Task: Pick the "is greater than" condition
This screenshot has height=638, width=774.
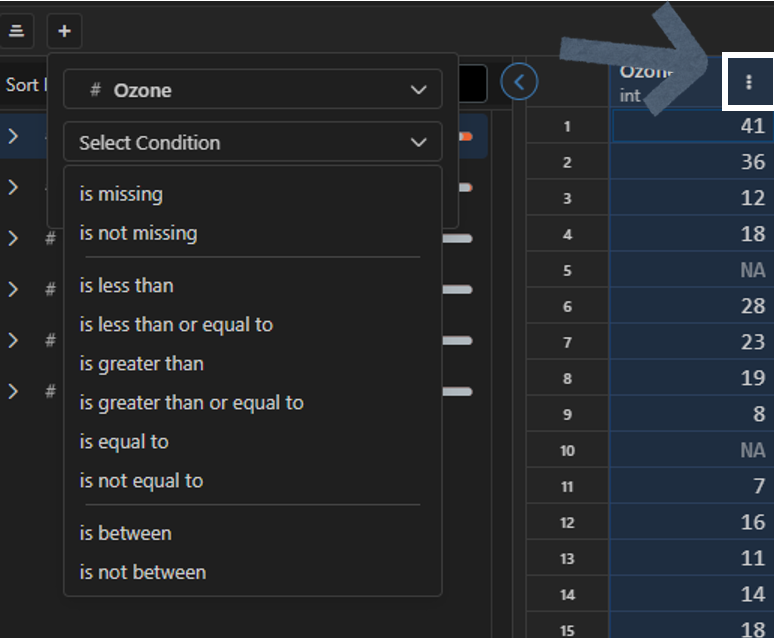Action: click(141, 363)
